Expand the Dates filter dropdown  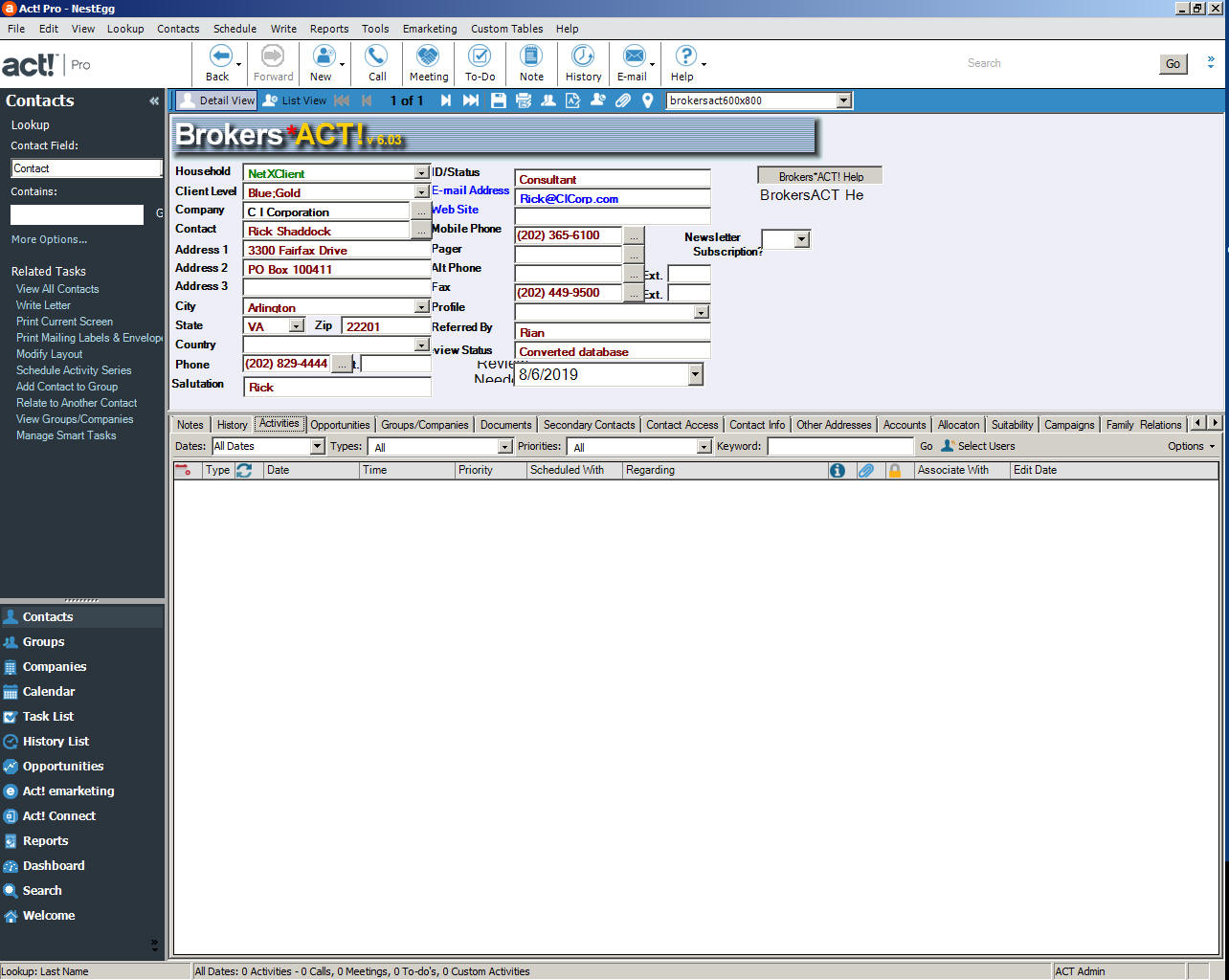click(318, 447)
